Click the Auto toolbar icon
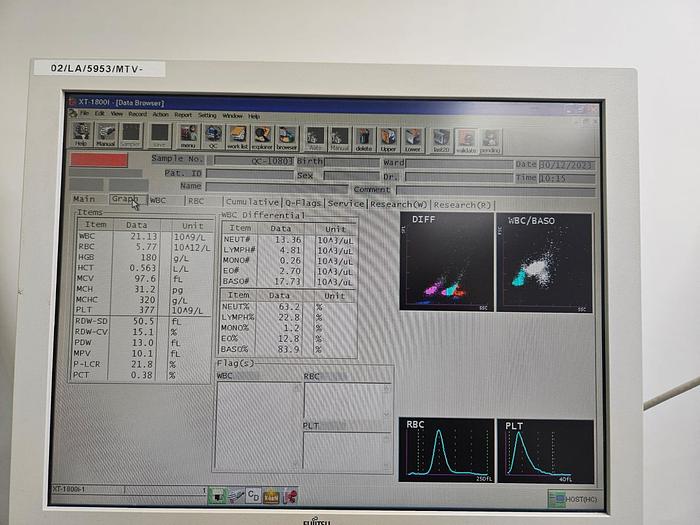Screen dimensions: 700x525 coord(315,138)
